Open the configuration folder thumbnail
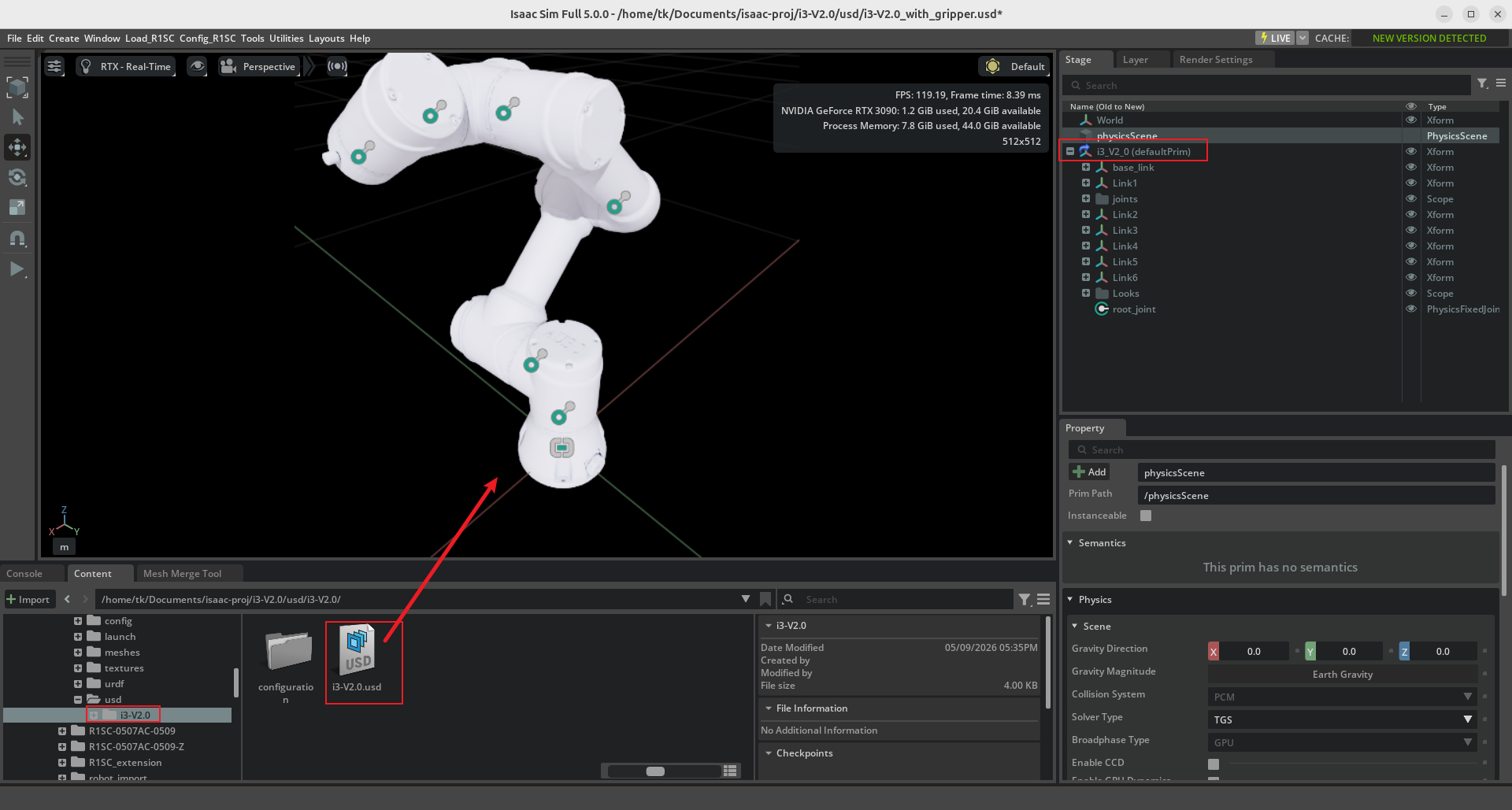 (x=289, y=651)
